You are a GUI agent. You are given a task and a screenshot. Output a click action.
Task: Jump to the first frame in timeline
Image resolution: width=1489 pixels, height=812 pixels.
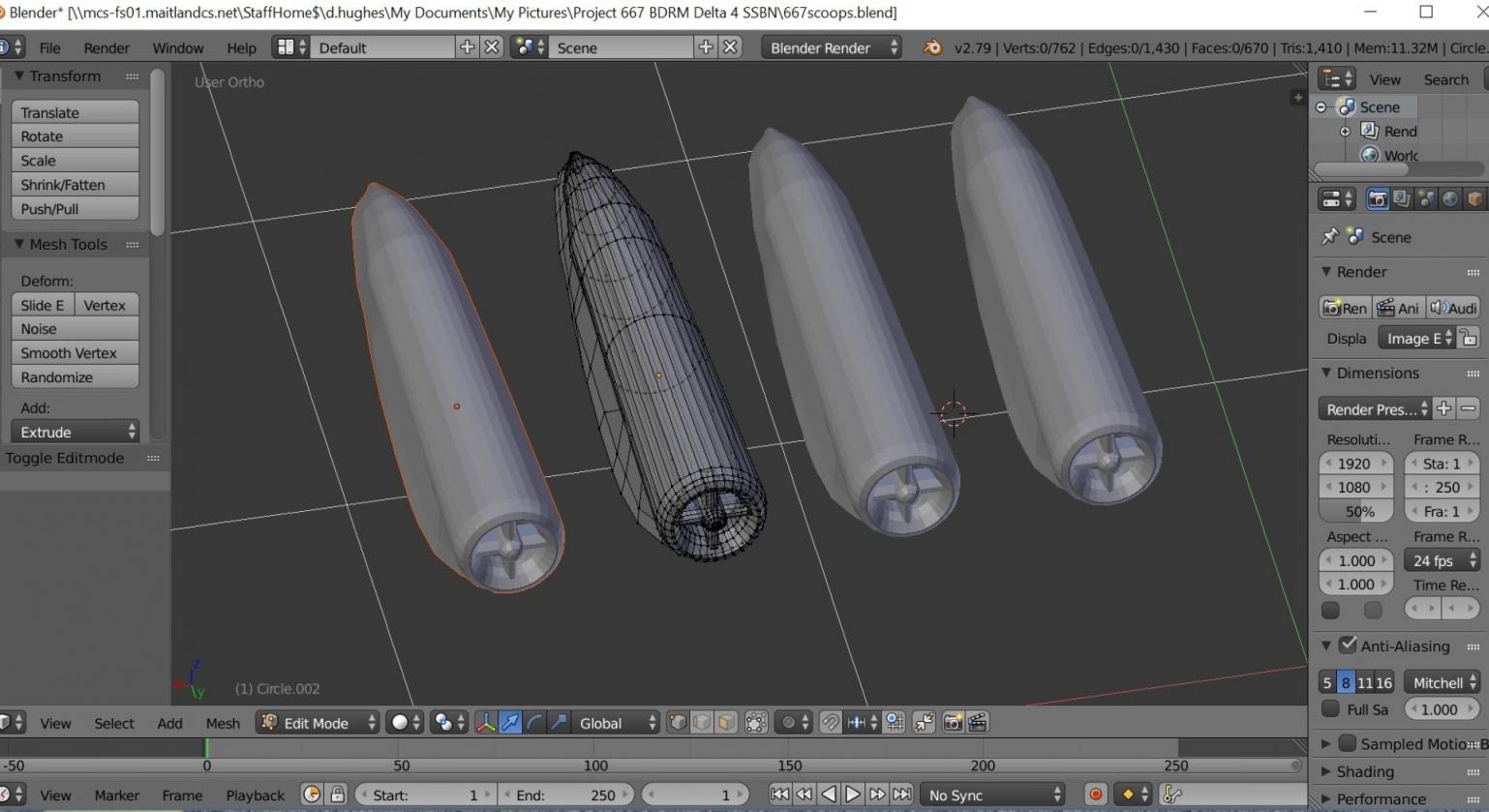(x=779, y=795)
